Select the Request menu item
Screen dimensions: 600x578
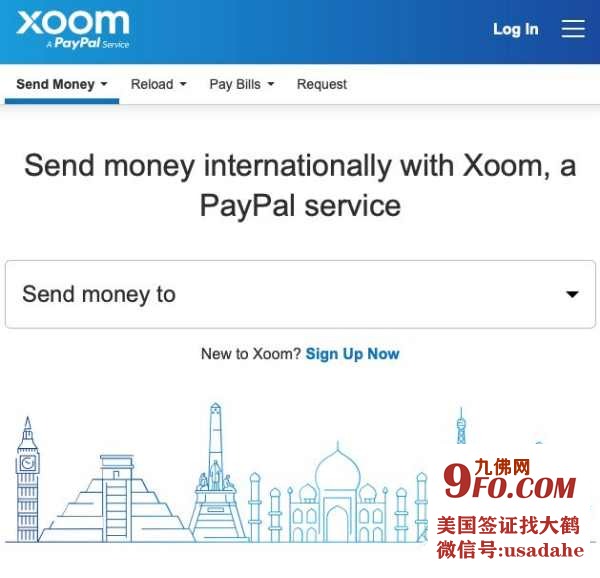pos(322,84)
